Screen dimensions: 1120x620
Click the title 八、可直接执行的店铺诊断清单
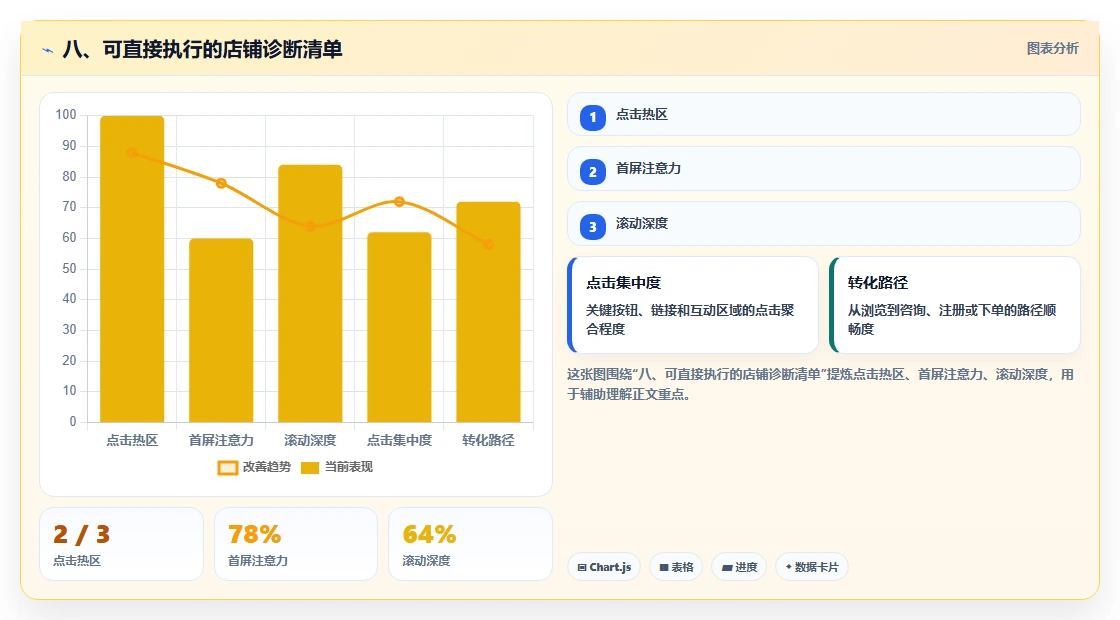click(203, 49)
